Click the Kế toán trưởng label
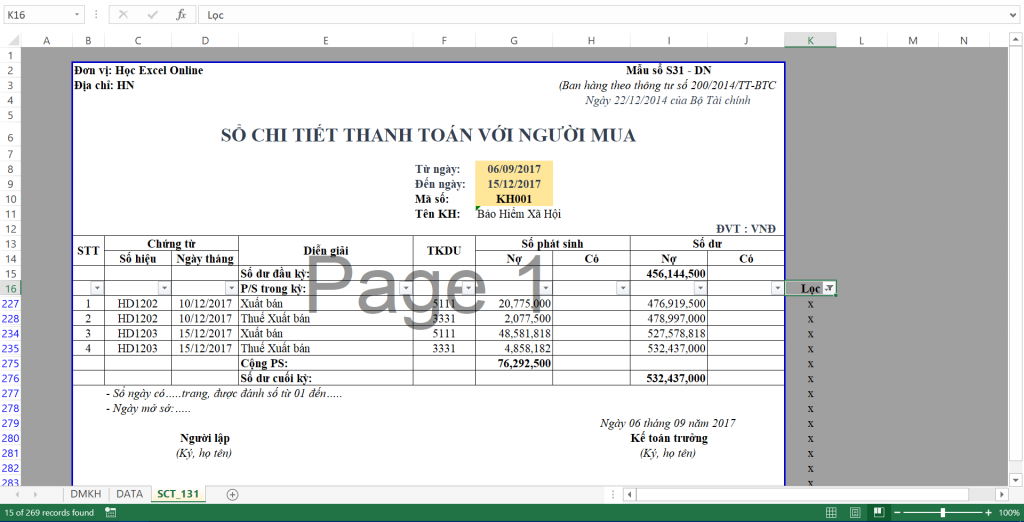Screen dimensions: 1024x522 [x=668, y=438]
